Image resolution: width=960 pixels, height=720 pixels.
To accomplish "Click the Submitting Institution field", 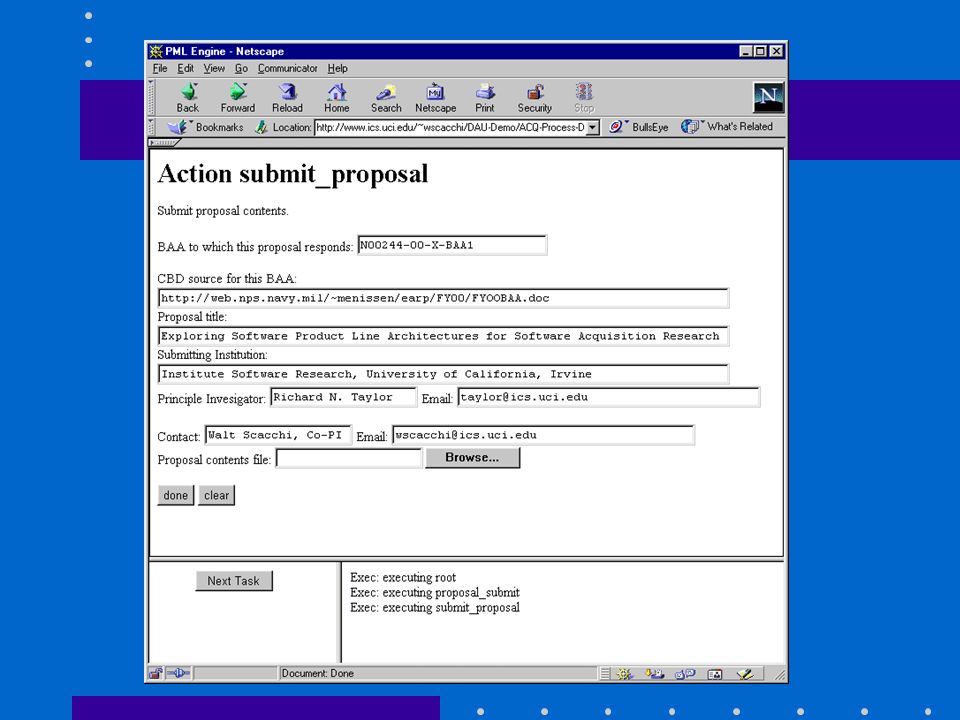I will [443, 374].
